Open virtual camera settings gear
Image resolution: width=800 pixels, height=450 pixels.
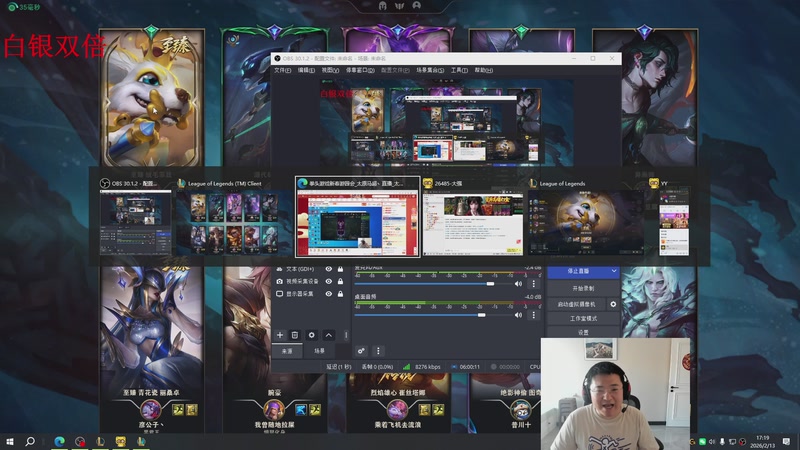tap(613, 304)
